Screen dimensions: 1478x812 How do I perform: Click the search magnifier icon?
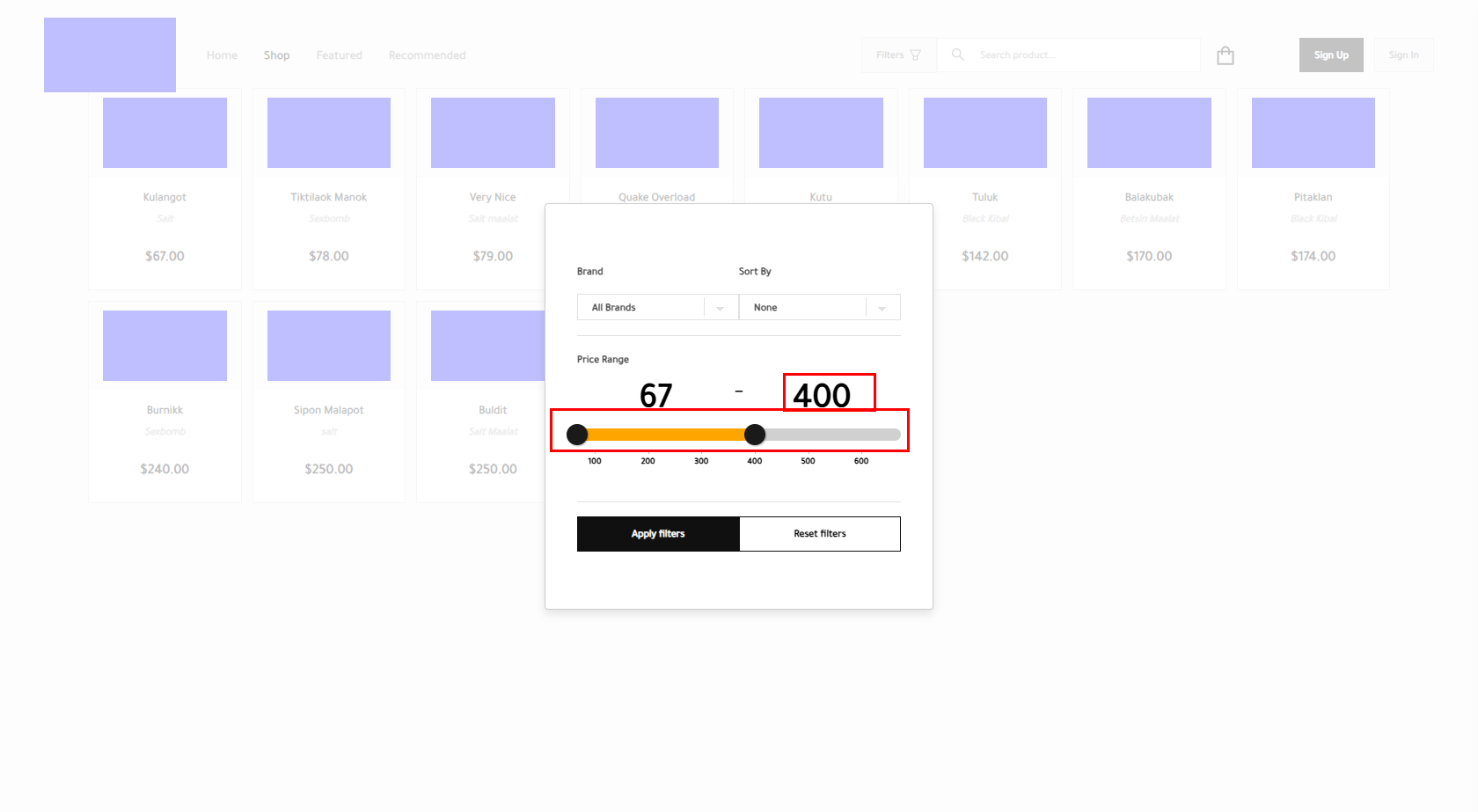click(x=957, y=55)
